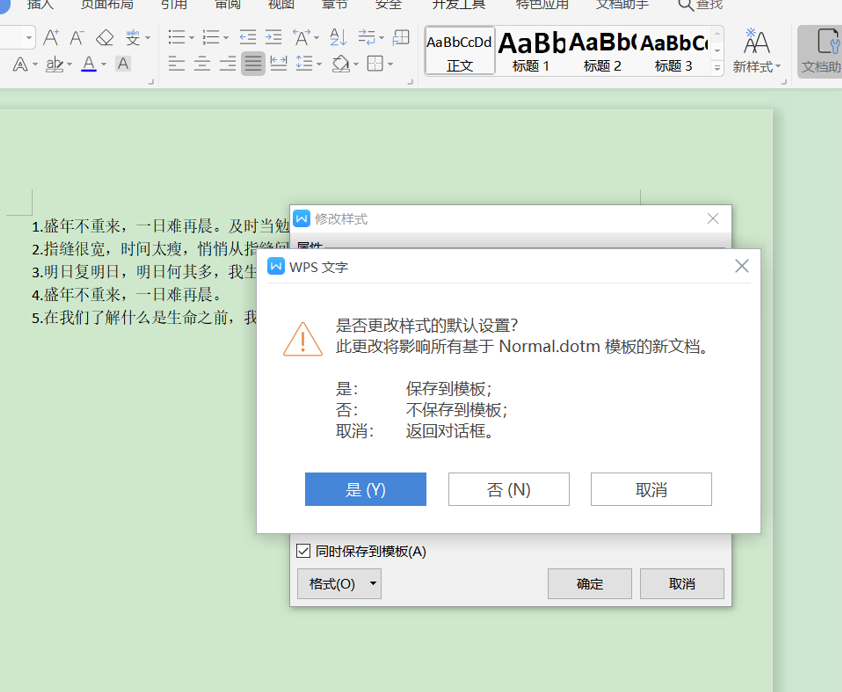This screenshot has width=842, height=692.
Task: Open the font size dropdown arrow
Action: pos(29,38)
